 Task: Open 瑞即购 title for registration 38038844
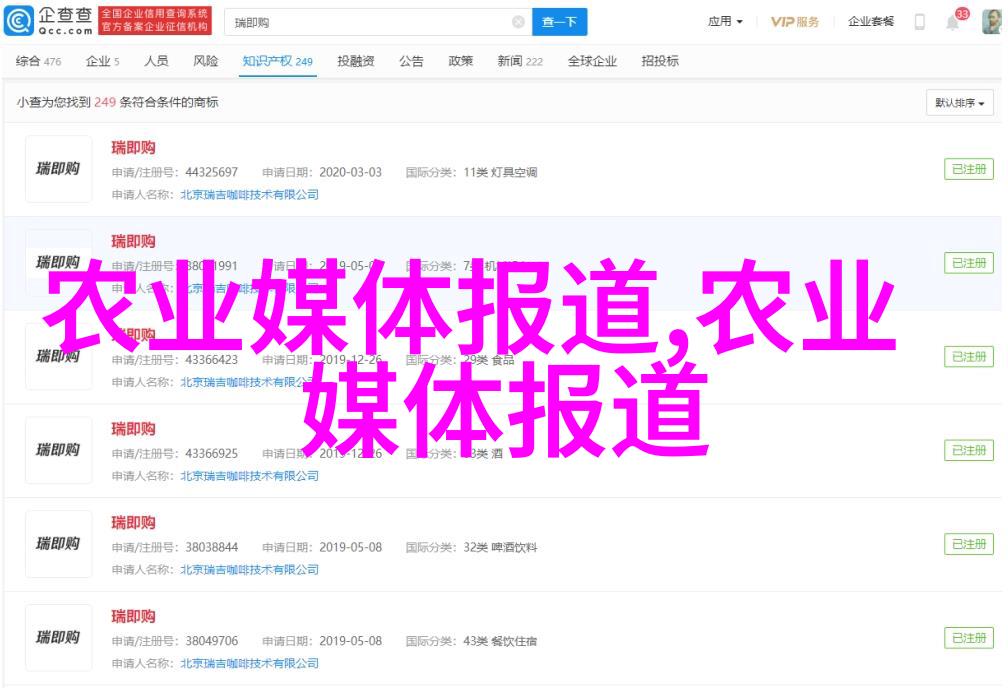point(133,523)
